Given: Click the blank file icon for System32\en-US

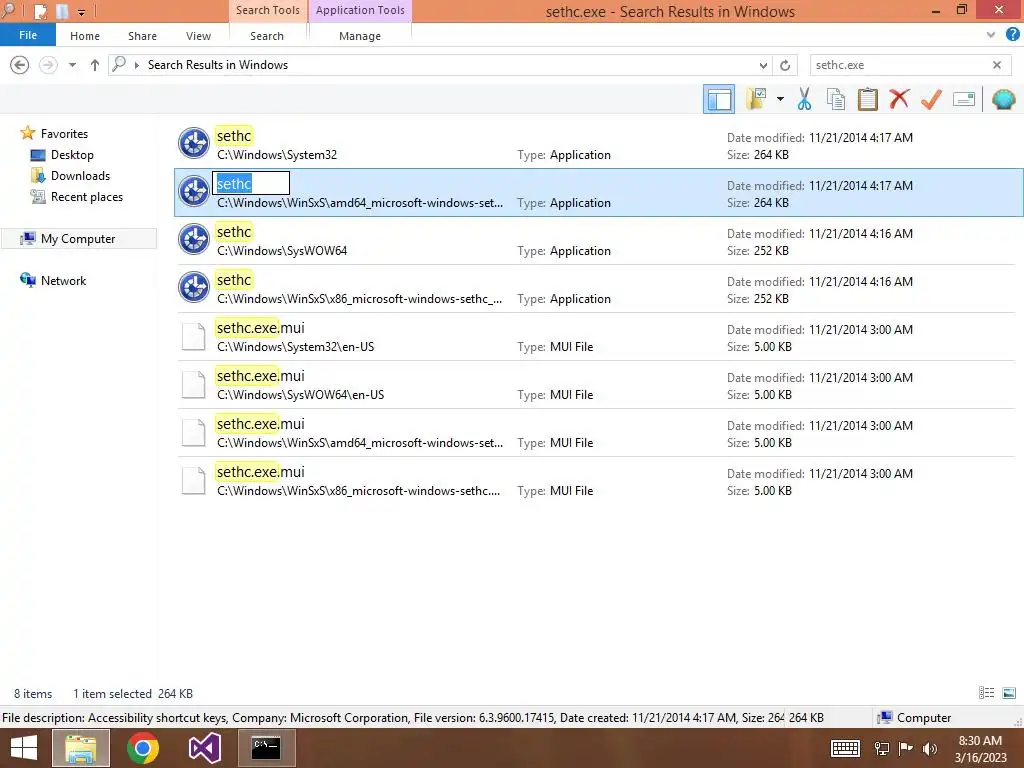Looking at the screenshot, I should (x=193, y=336).
